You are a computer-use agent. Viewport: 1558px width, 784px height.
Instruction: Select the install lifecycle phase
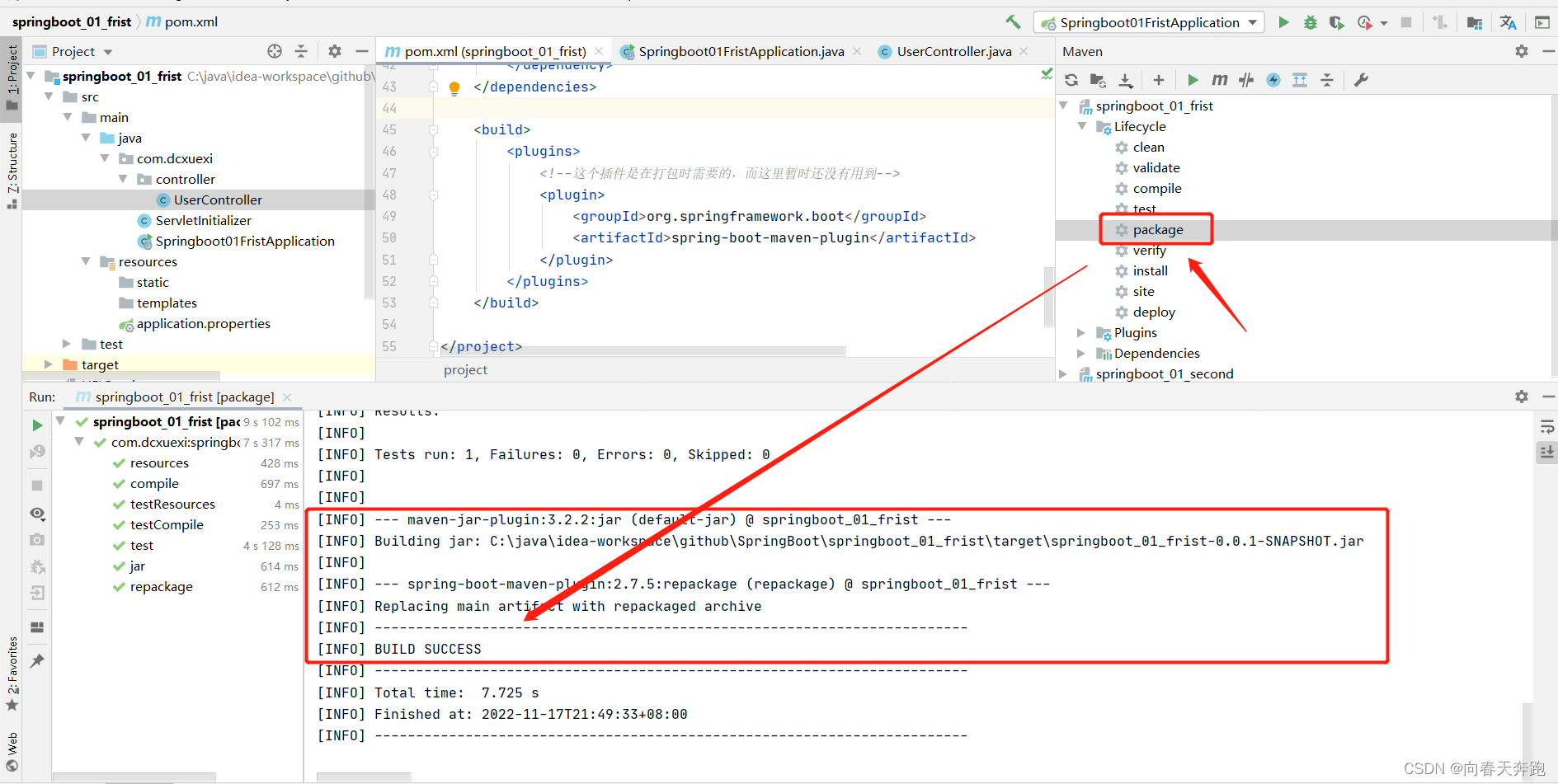pos(1150,270)
